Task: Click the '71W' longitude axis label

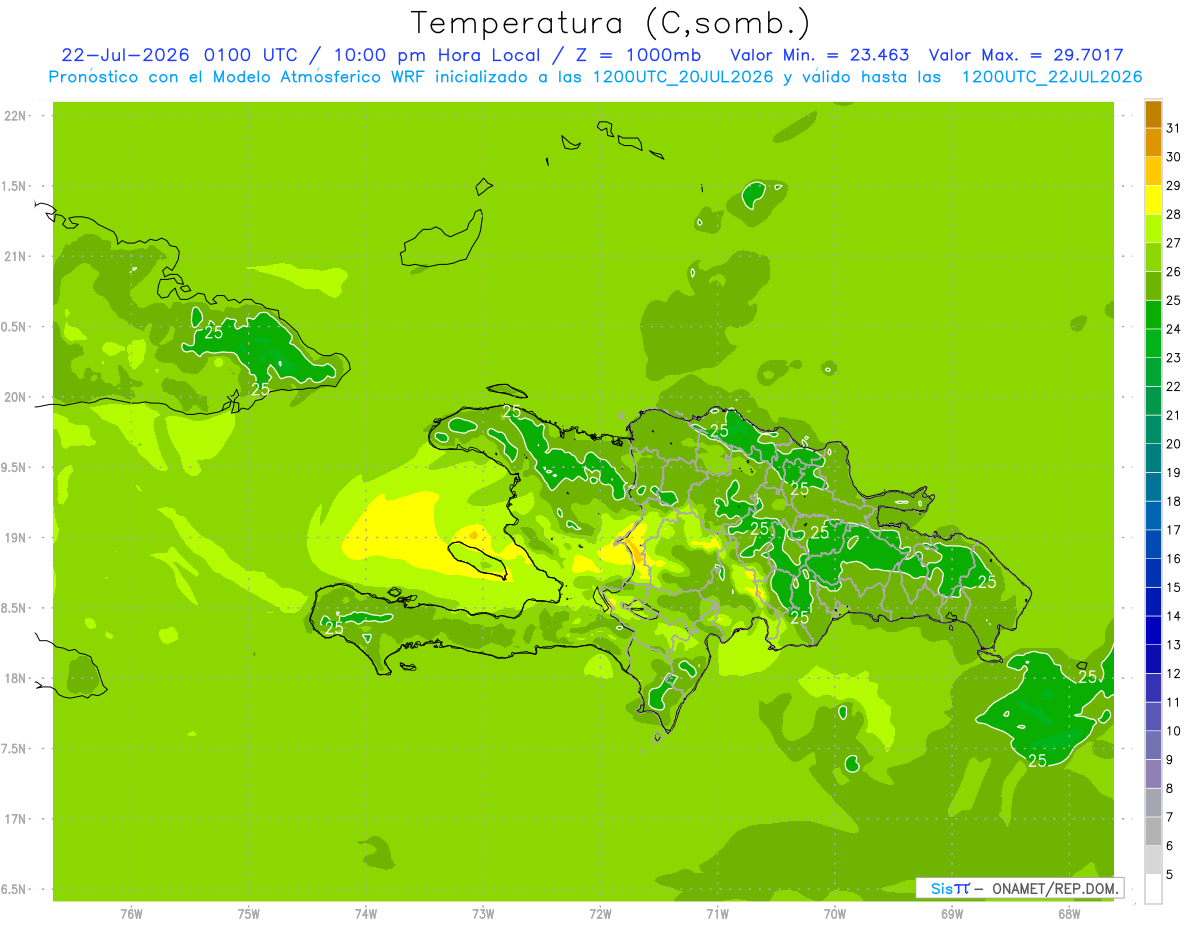Action: [717, 914]
